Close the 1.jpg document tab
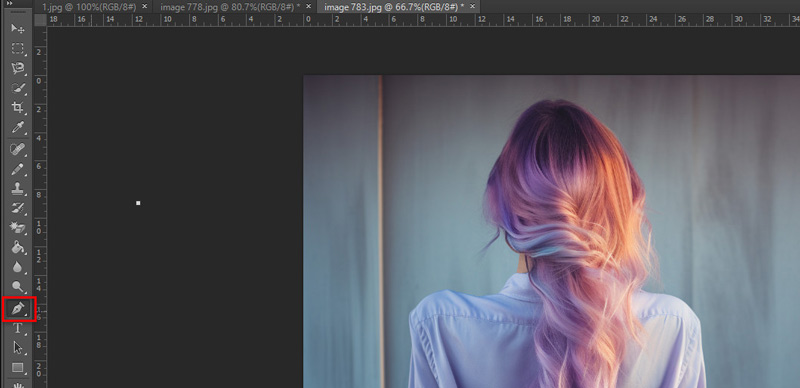Image resolution: width=800 pixels, height=388 pixels. point(144,6)
